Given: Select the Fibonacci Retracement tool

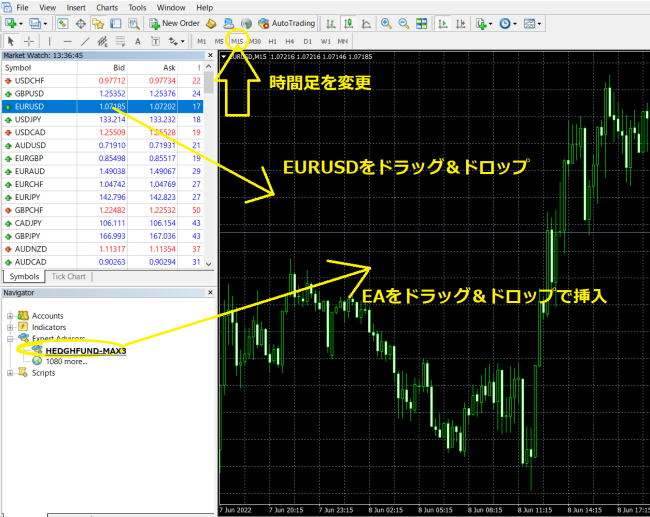Looking at the screenshot, I should [120, 41].
